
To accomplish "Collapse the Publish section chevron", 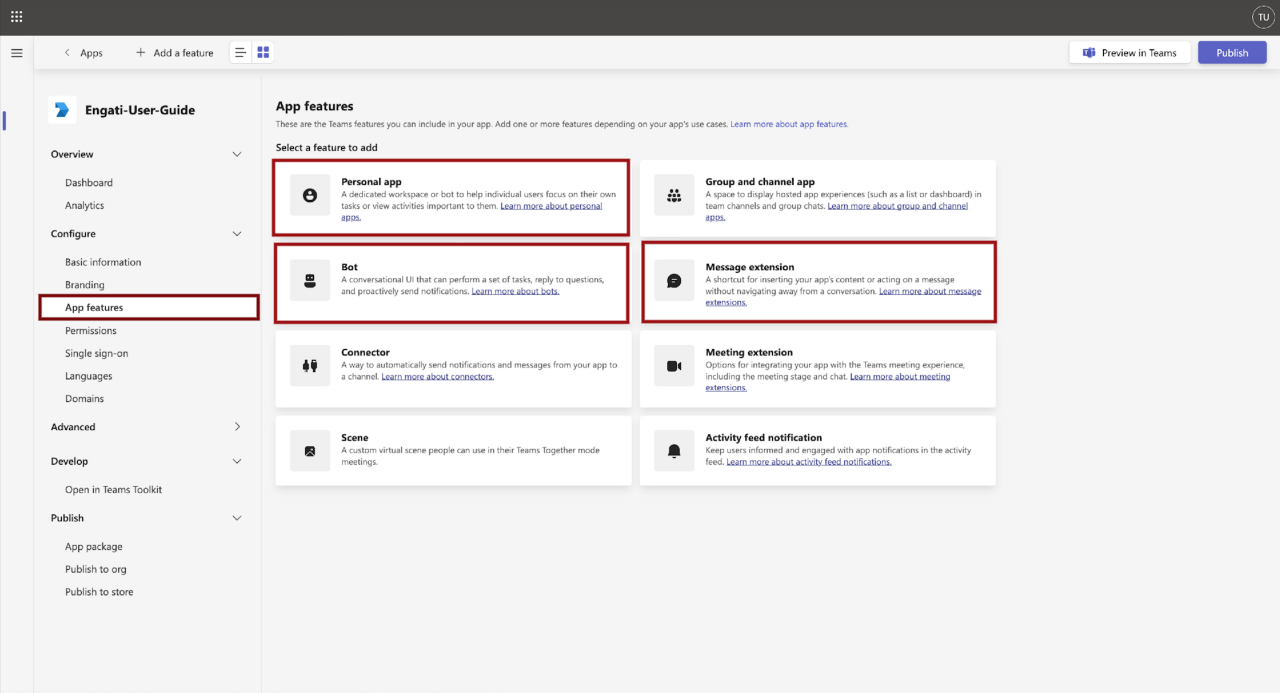I will pos(237,518).
